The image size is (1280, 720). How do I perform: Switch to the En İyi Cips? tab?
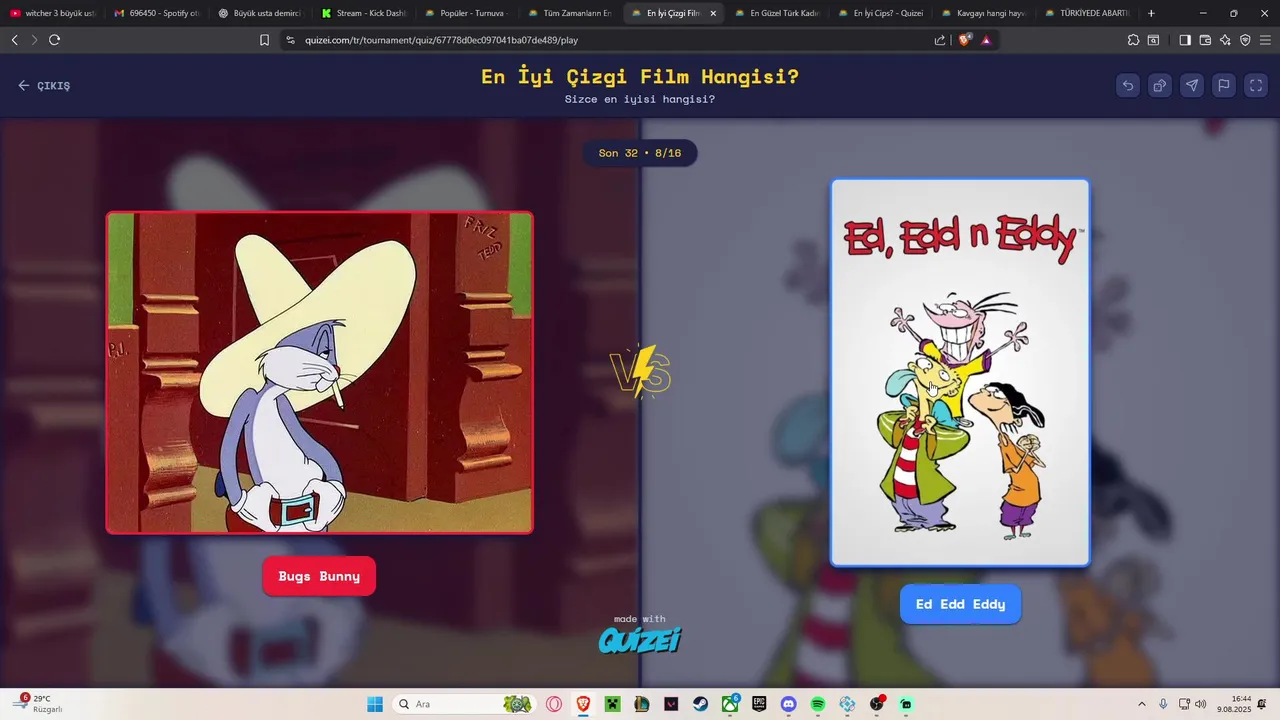pyautogui.click(x=882, y=13)
